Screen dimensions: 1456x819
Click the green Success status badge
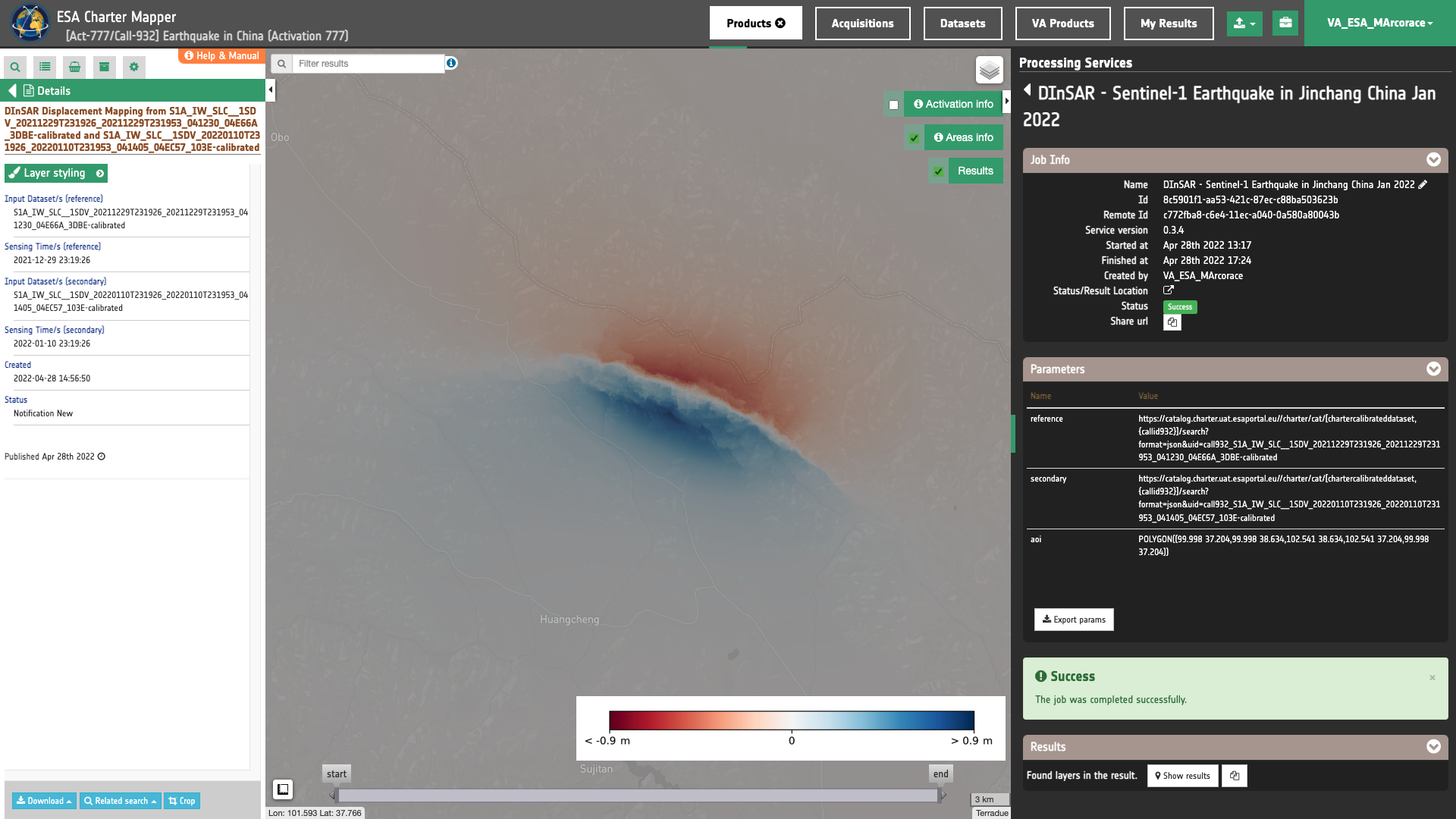pos(1180,307)
